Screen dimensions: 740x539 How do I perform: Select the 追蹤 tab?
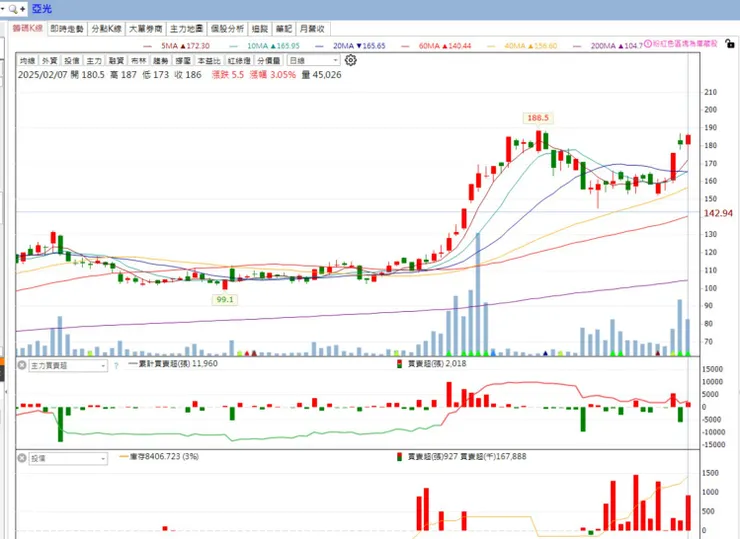260,29
